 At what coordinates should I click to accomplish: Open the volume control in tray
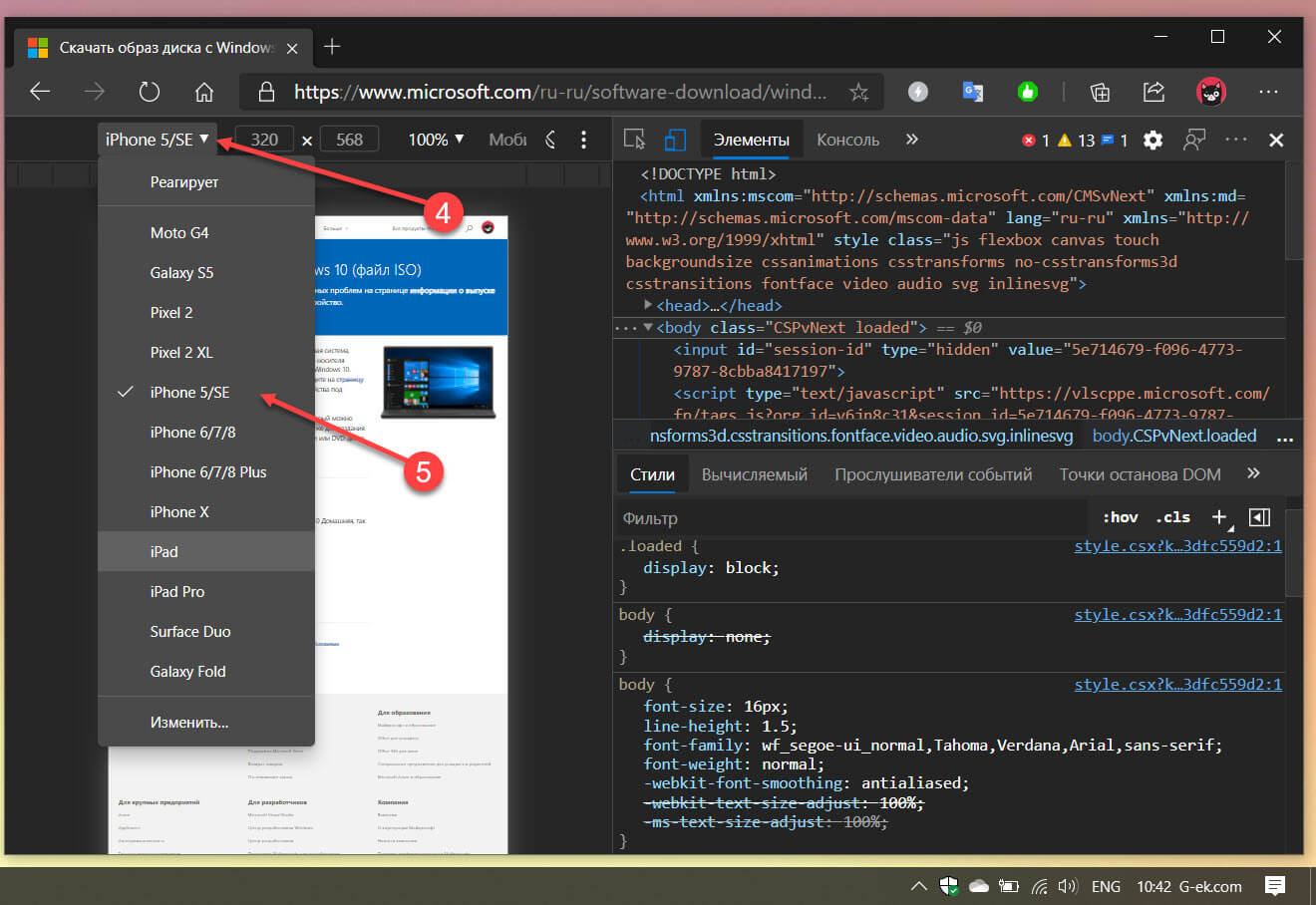[1068, 886]
